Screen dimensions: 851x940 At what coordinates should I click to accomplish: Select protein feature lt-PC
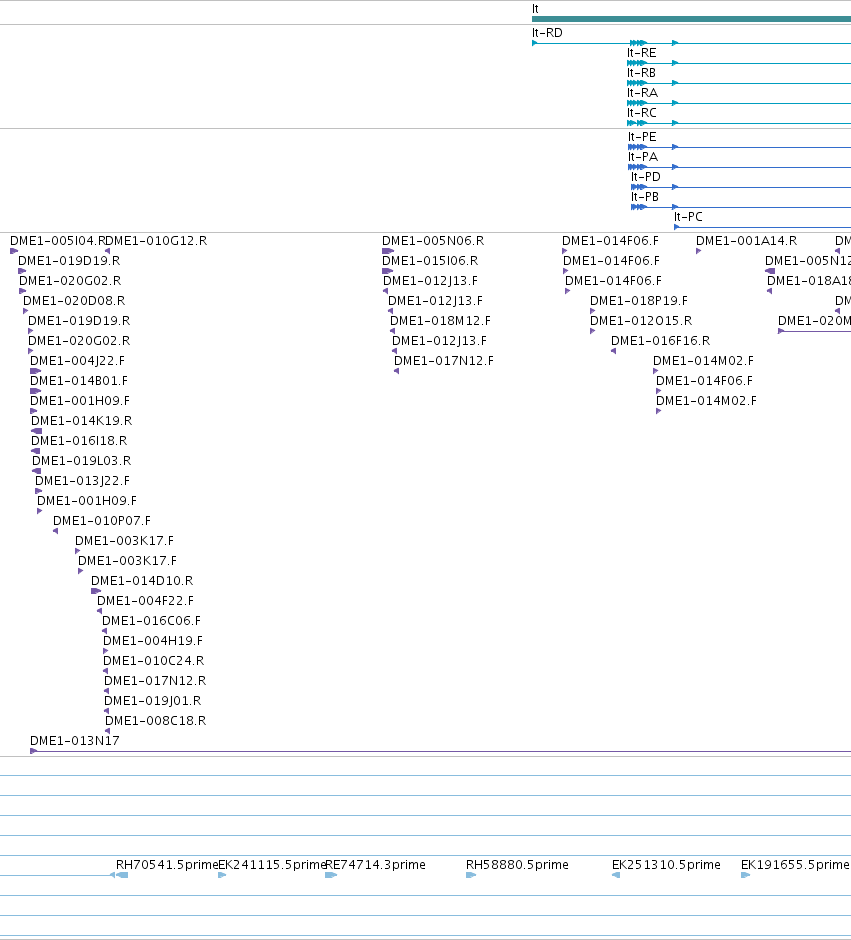688,216
